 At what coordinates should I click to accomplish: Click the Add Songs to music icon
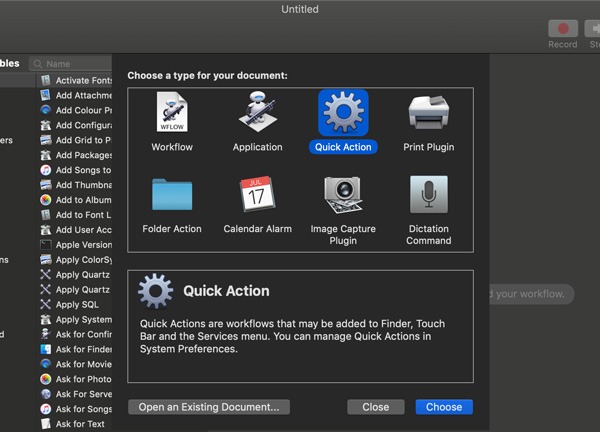[x=46, y=170]
